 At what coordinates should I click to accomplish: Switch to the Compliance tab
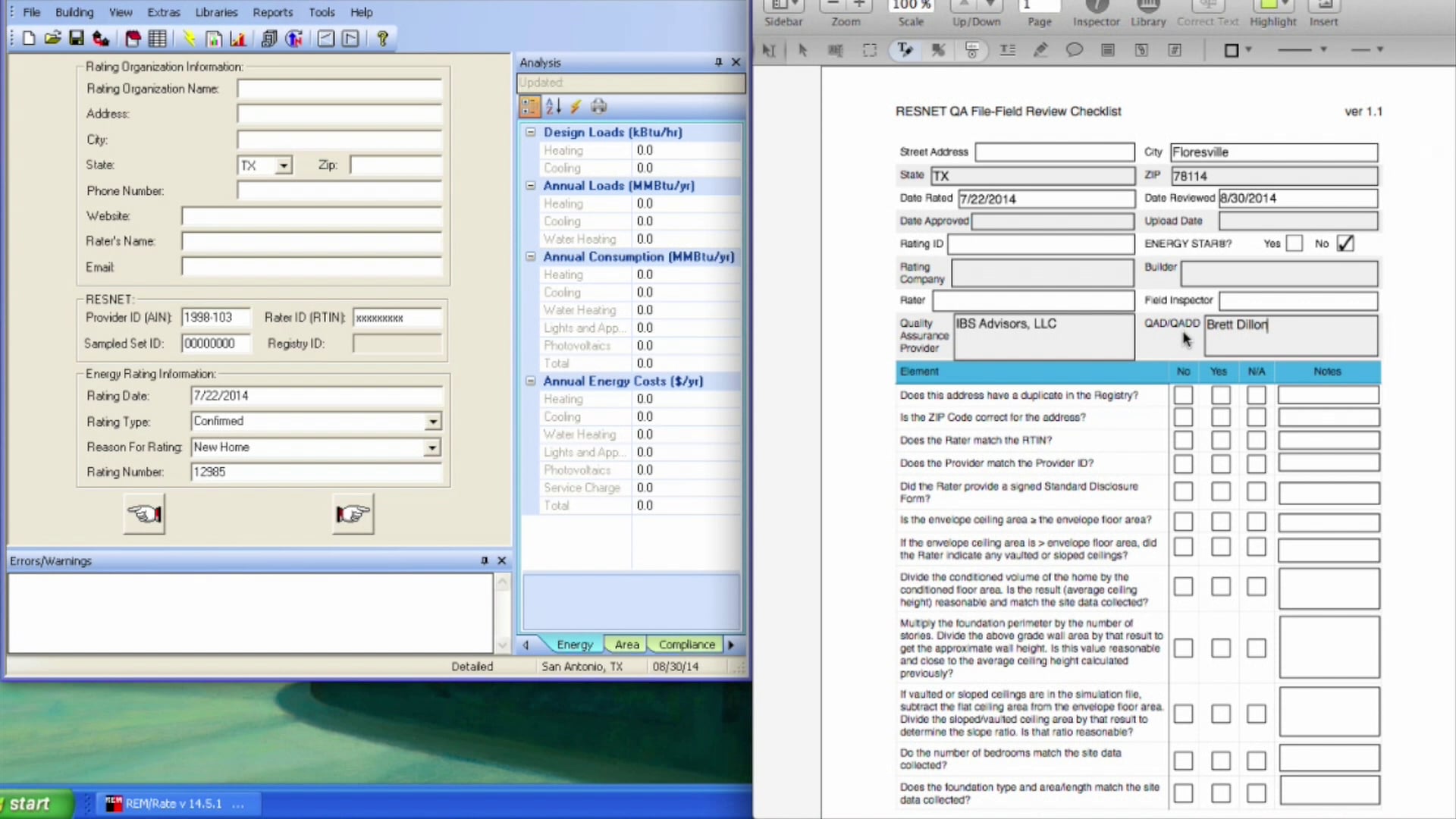coord(686,645)
